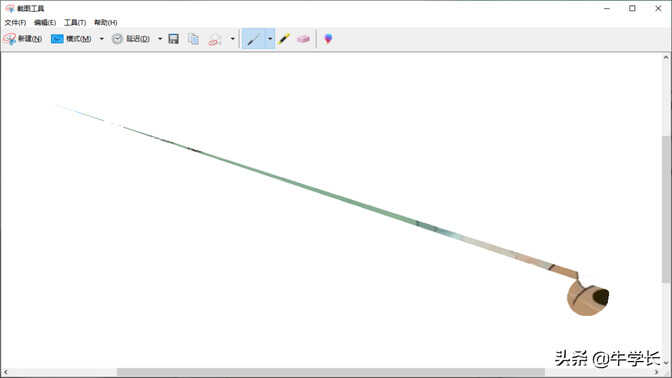Select the yellow Highlighter tool
The image size is (672, 378).
tap(284, 39)
